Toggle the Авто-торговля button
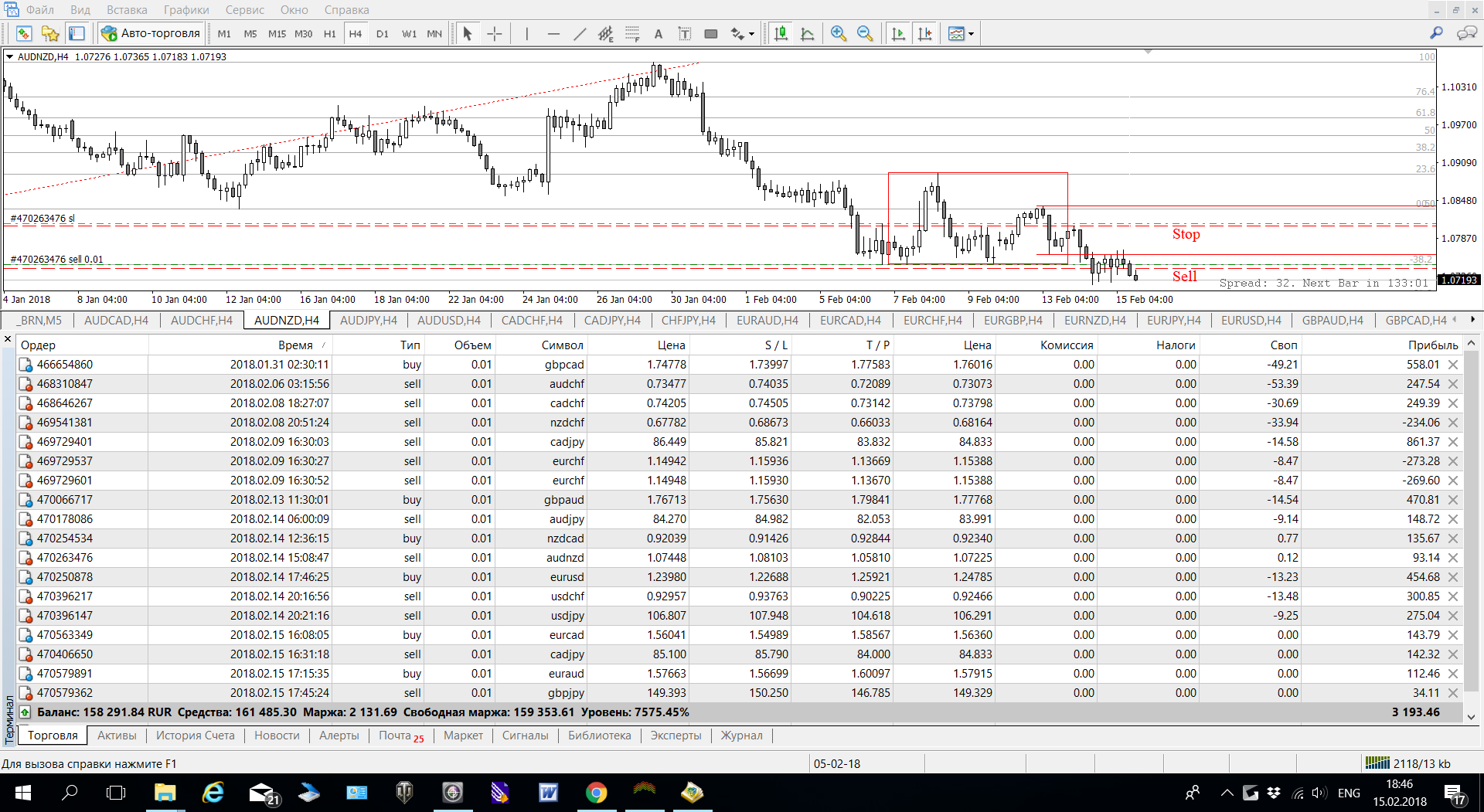This screenshot has width=1484, height=812. 151,33
